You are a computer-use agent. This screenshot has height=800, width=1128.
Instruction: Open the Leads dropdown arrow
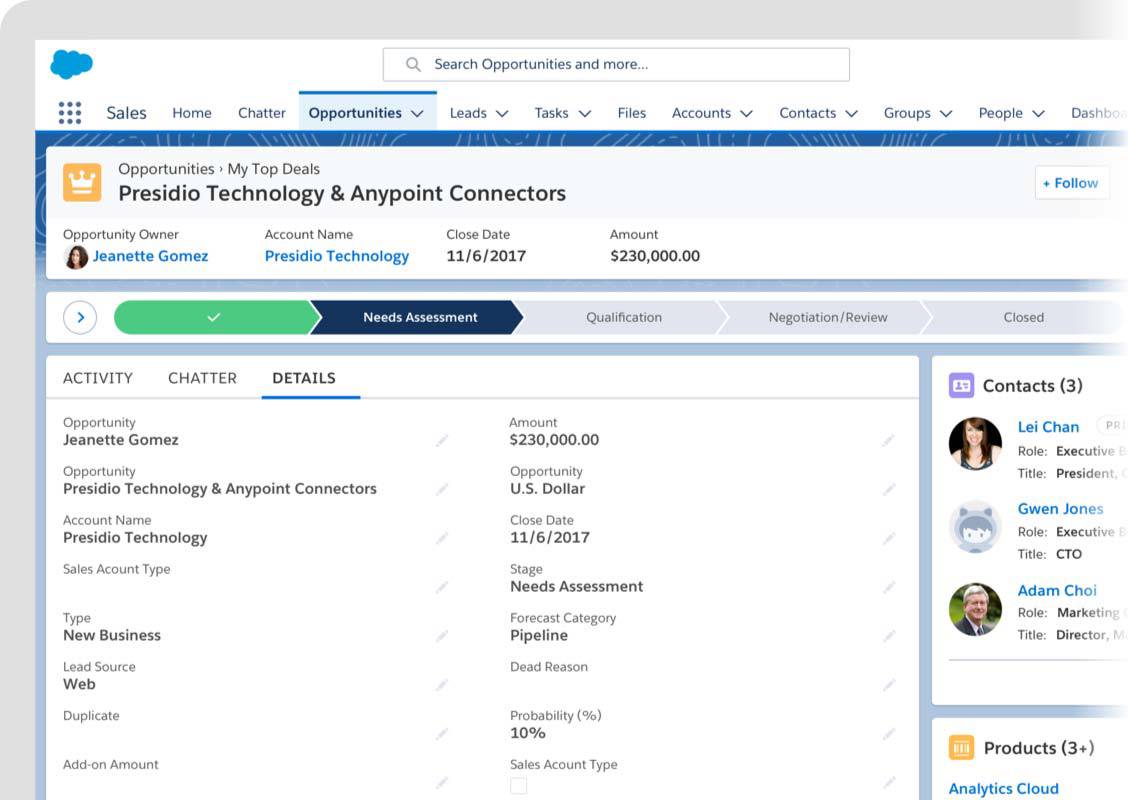(502, 114)
